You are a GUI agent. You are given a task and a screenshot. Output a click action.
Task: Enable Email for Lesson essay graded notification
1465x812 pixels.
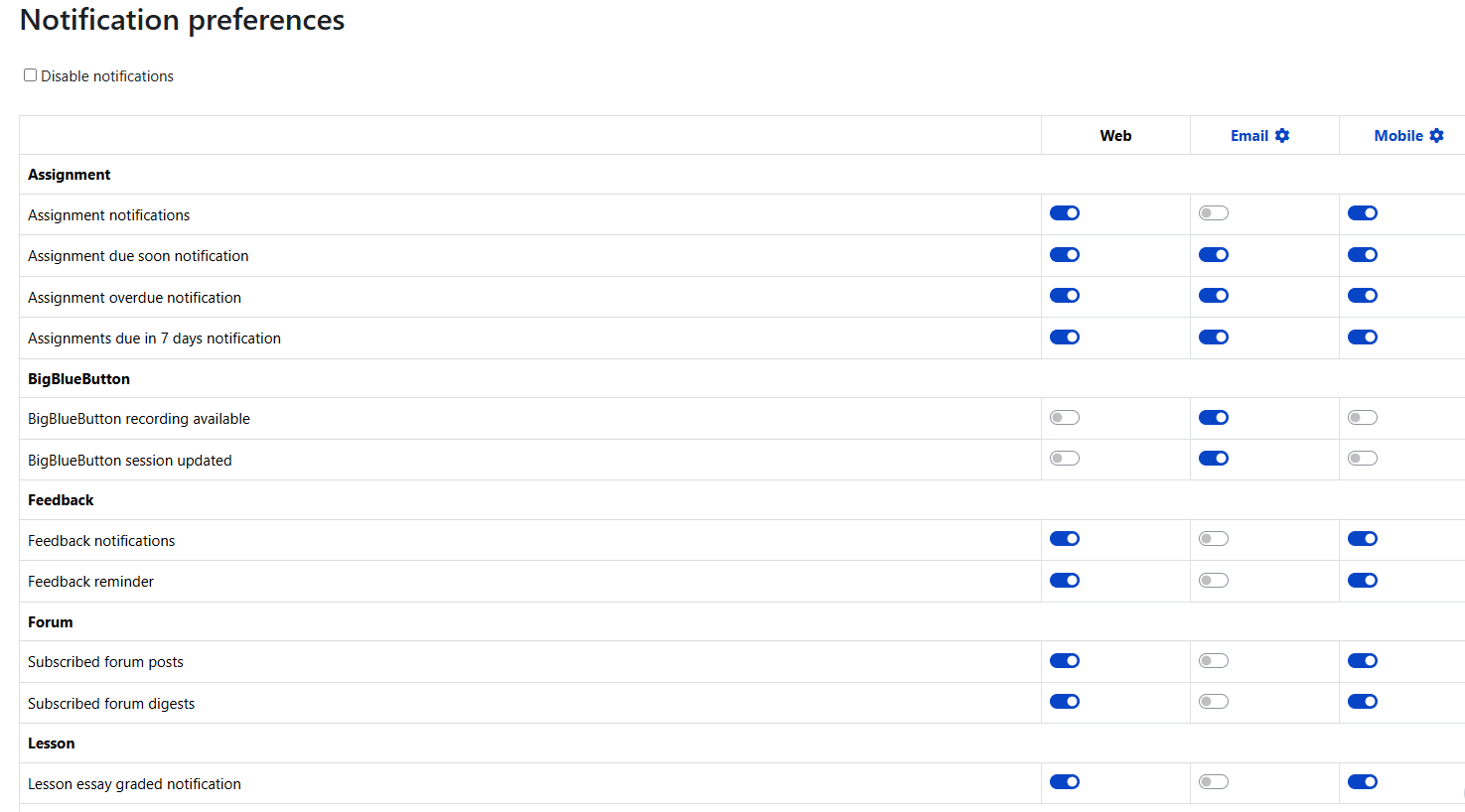[x=1214, y=782]
